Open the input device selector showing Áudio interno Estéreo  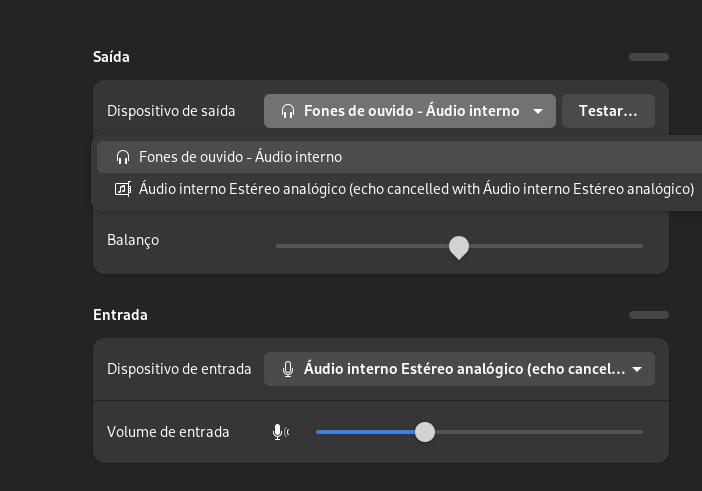point(459,369)
